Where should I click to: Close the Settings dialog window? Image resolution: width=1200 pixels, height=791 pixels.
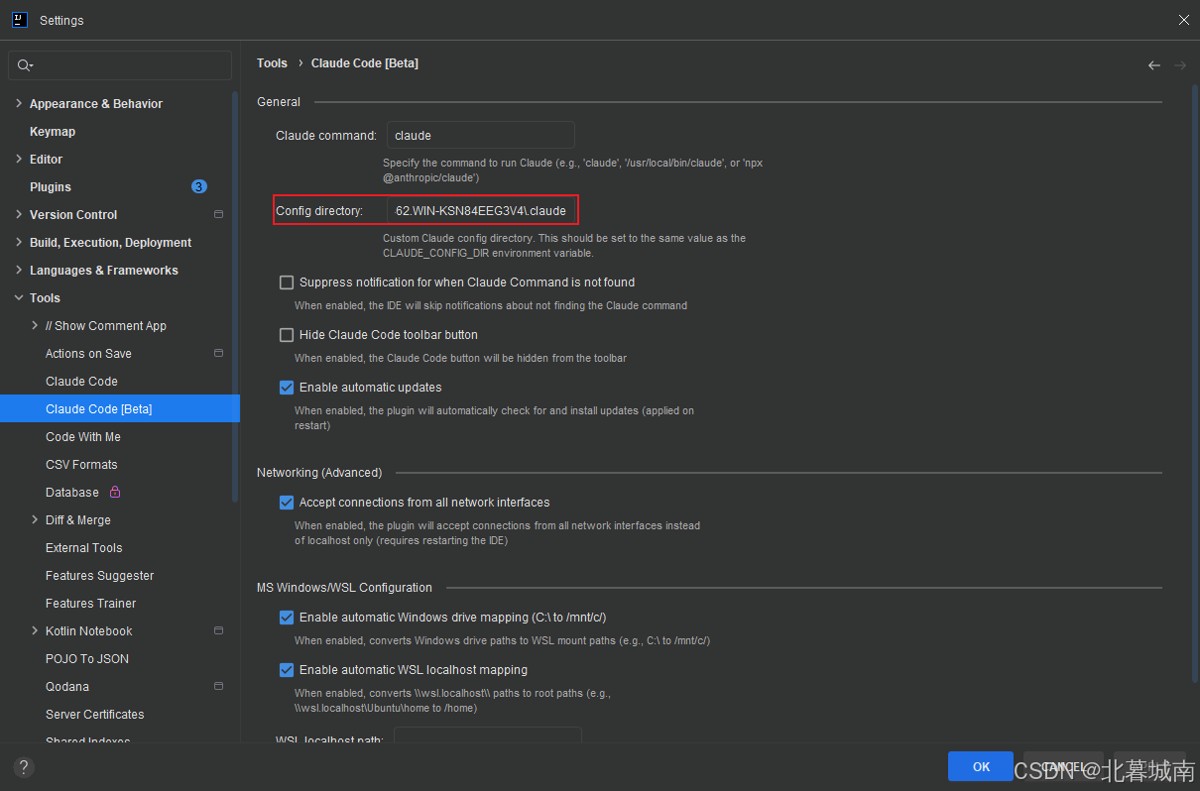click(1184, 20)
